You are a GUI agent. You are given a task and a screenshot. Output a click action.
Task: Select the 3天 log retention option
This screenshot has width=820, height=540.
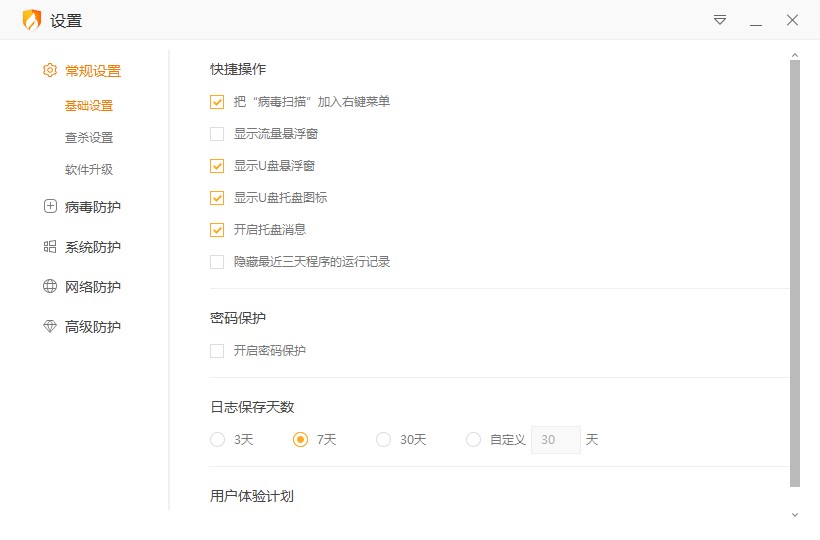[218, 440]
